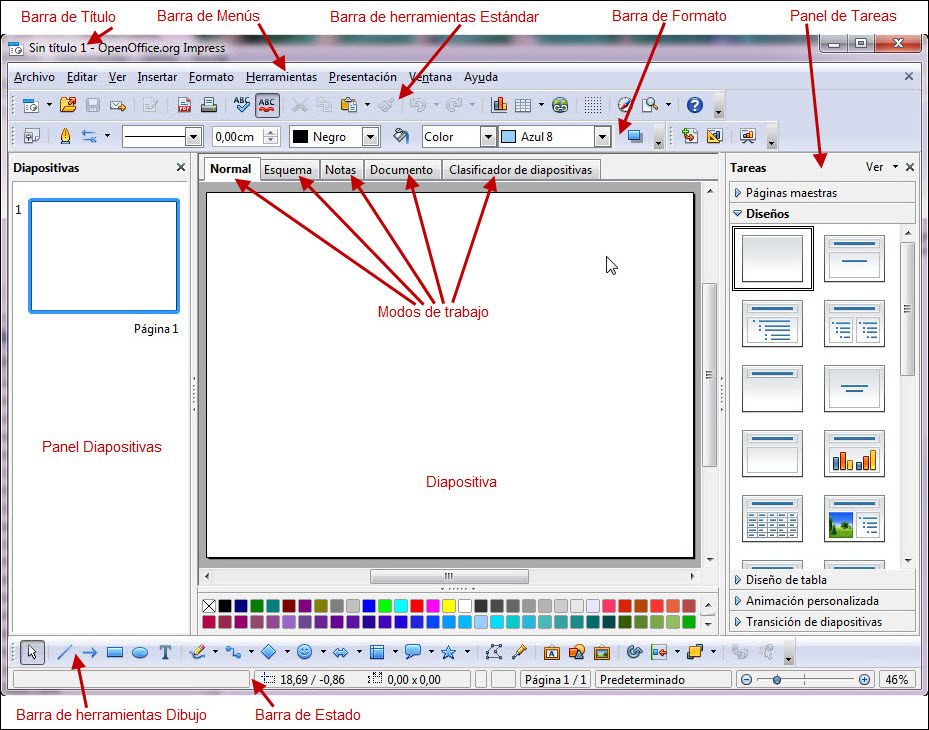Open the Presentación menu

tap(363, 77)
